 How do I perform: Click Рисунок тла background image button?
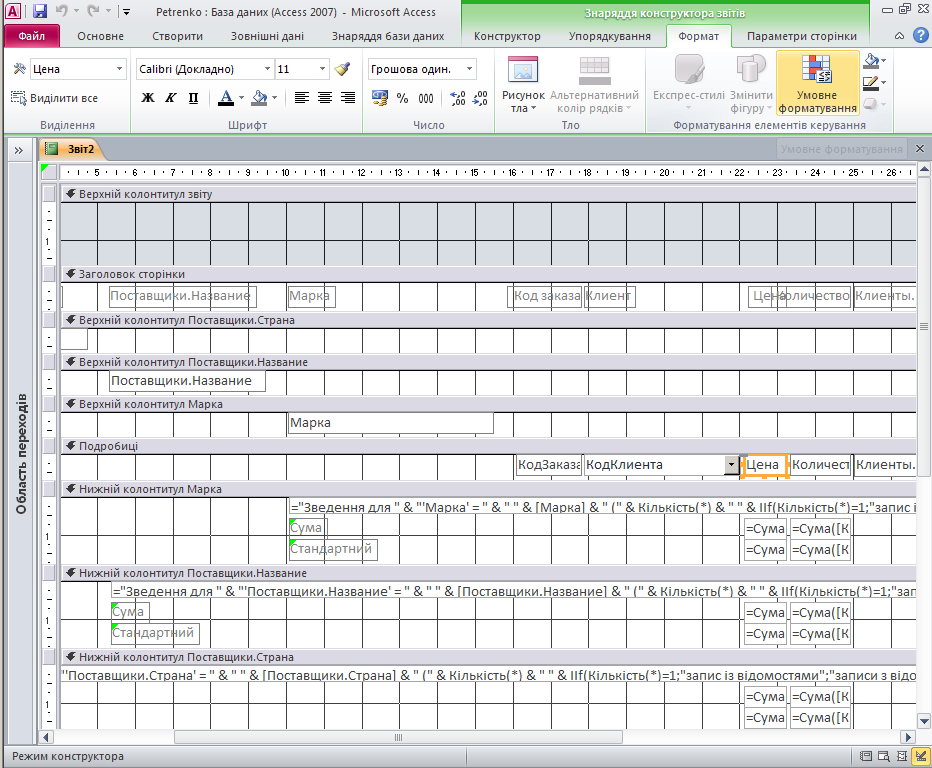click(522, 87)
